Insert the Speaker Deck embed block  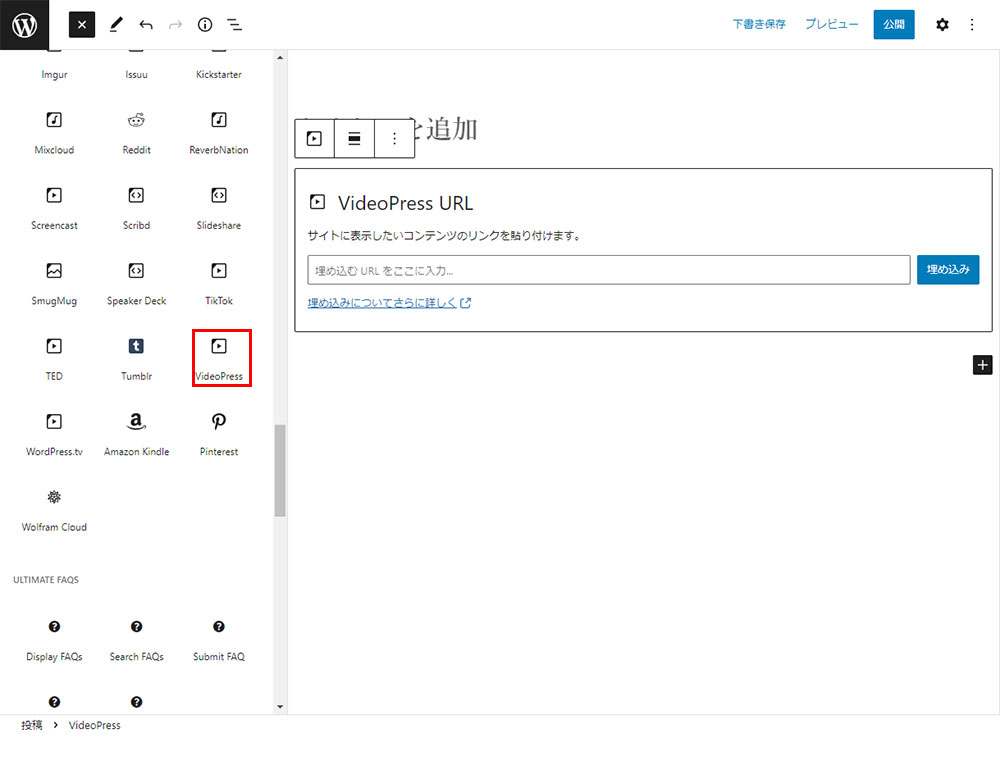click(136, 283)
